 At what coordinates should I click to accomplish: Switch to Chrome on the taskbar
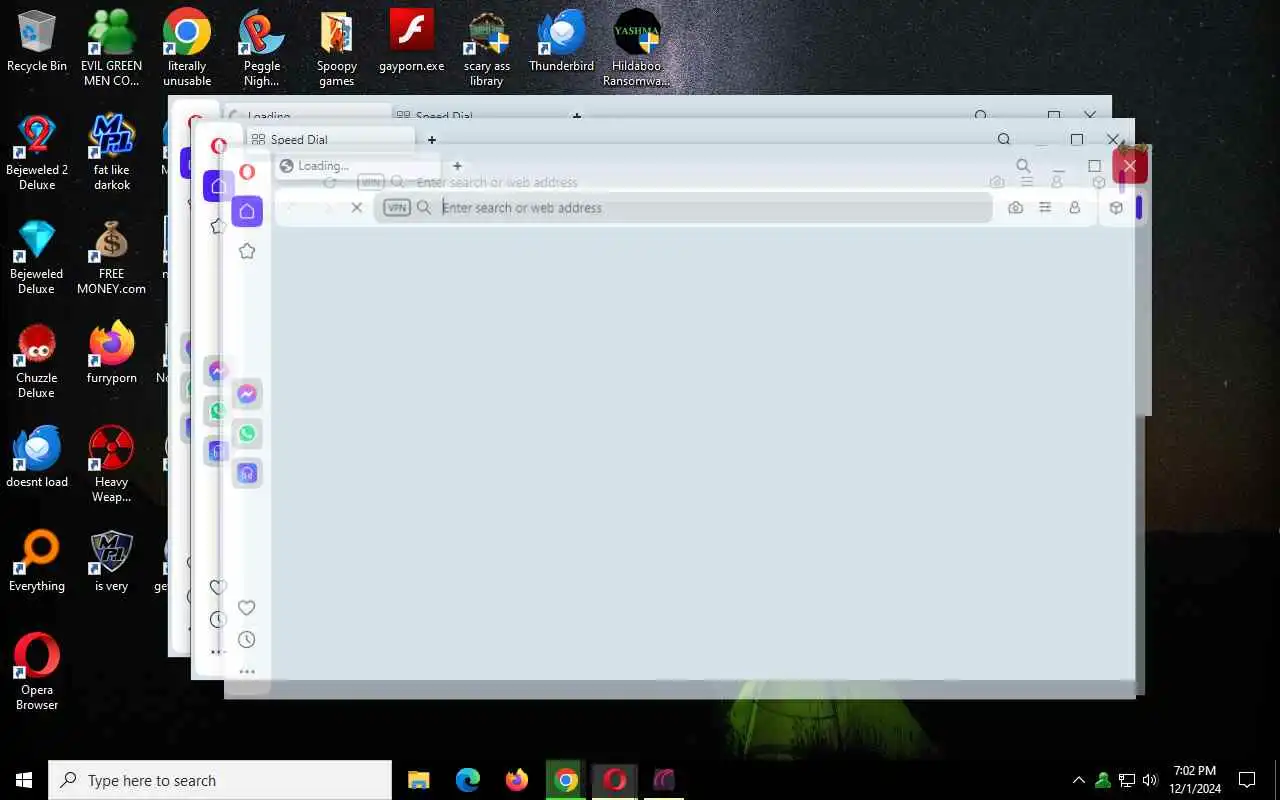(x=566, y=780)
